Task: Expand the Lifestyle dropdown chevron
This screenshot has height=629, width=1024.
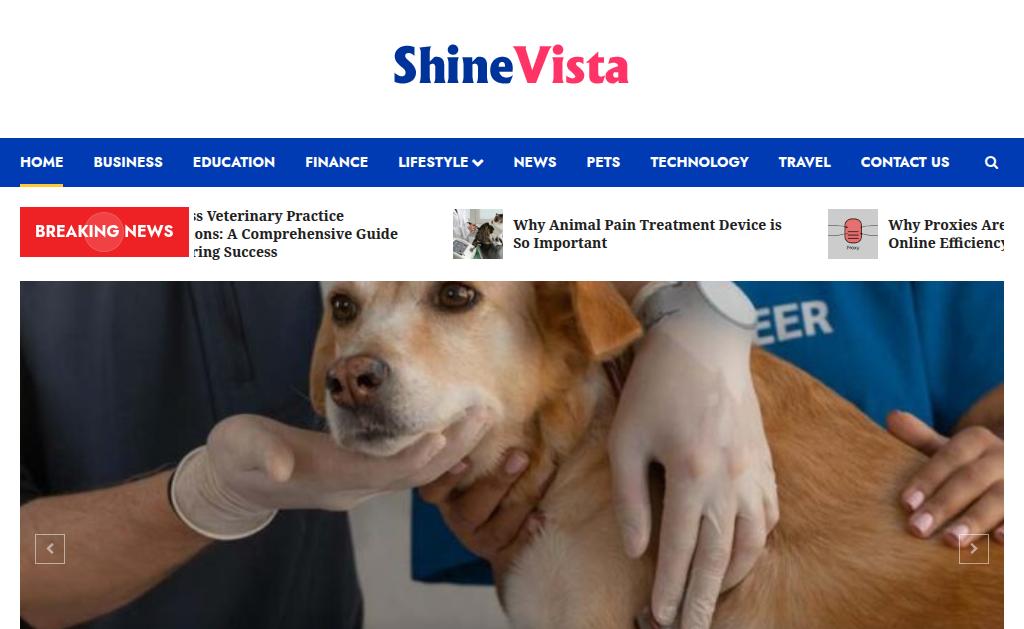Action: [x=478, y=163]
